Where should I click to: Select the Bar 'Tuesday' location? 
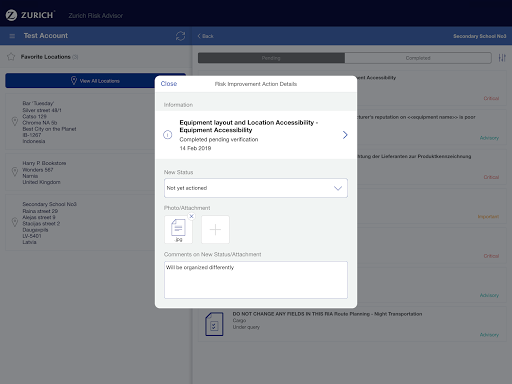(80, 122)
